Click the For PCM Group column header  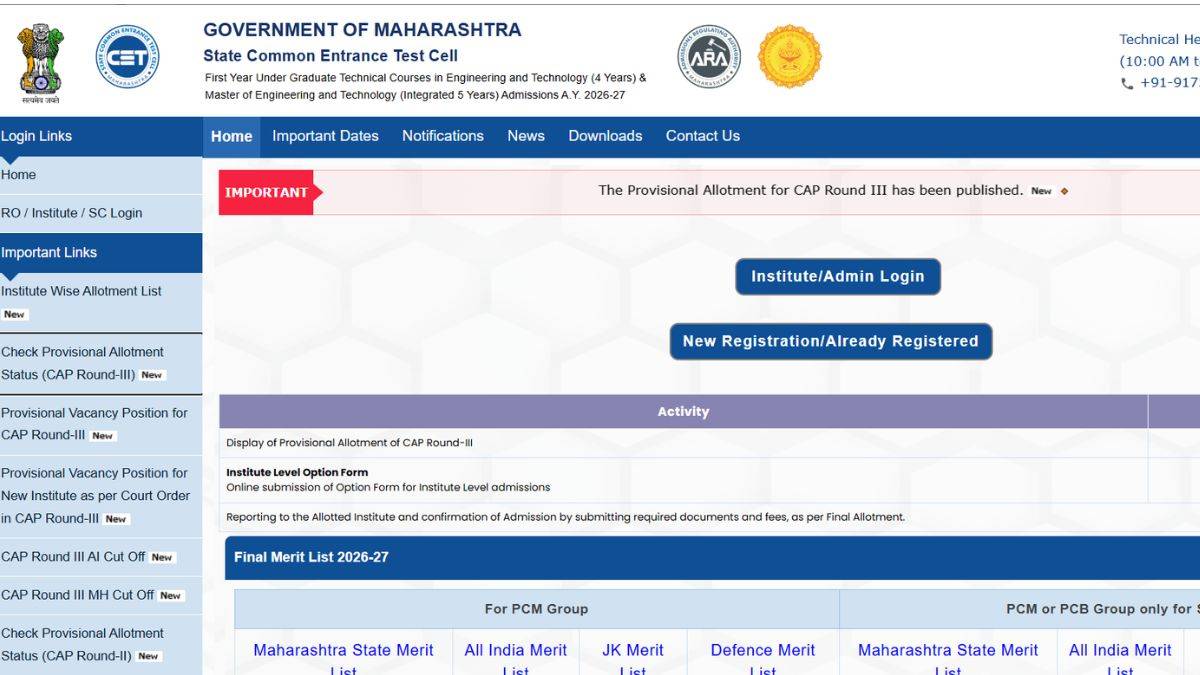coord(536,609)
